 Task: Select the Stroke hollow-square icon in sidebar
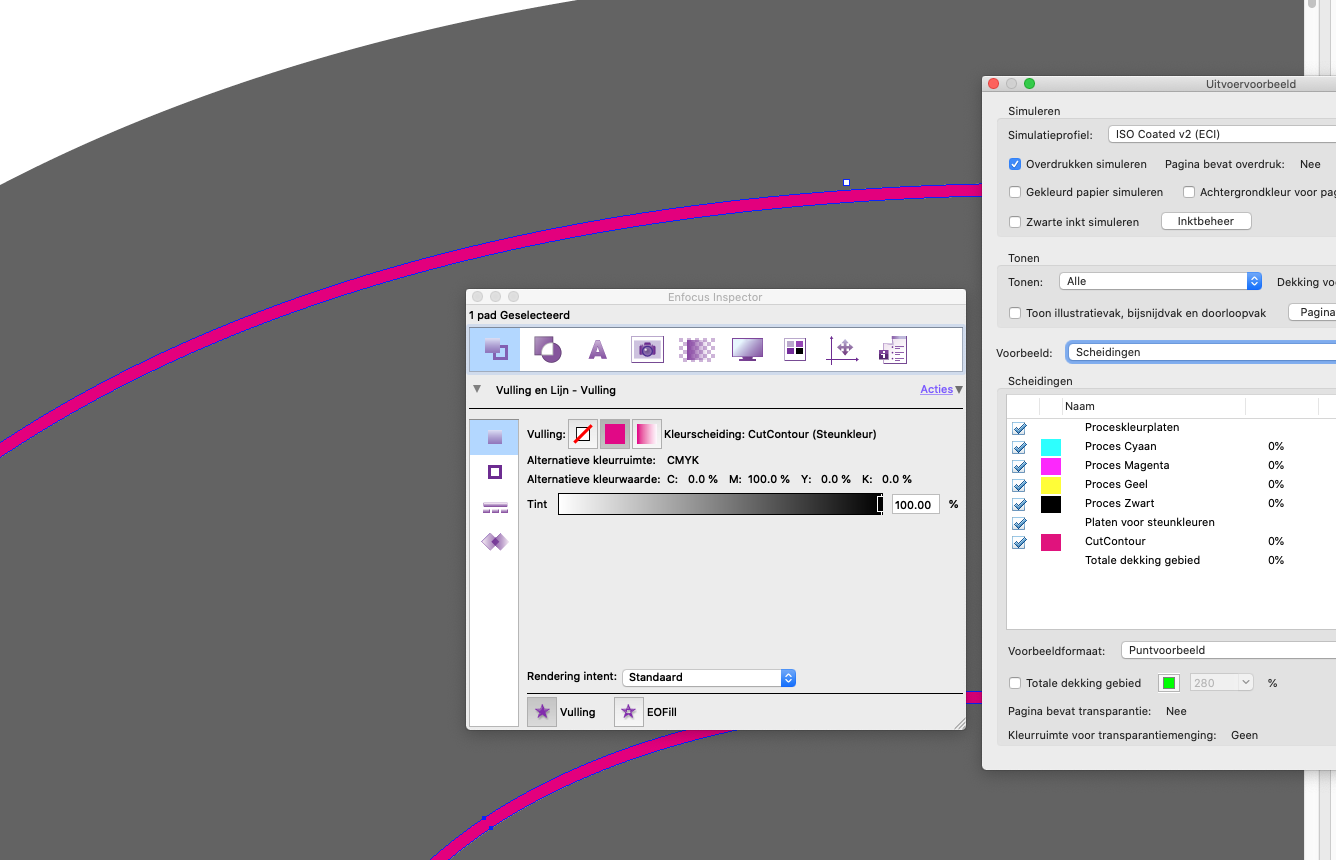[x=494, y=472]
